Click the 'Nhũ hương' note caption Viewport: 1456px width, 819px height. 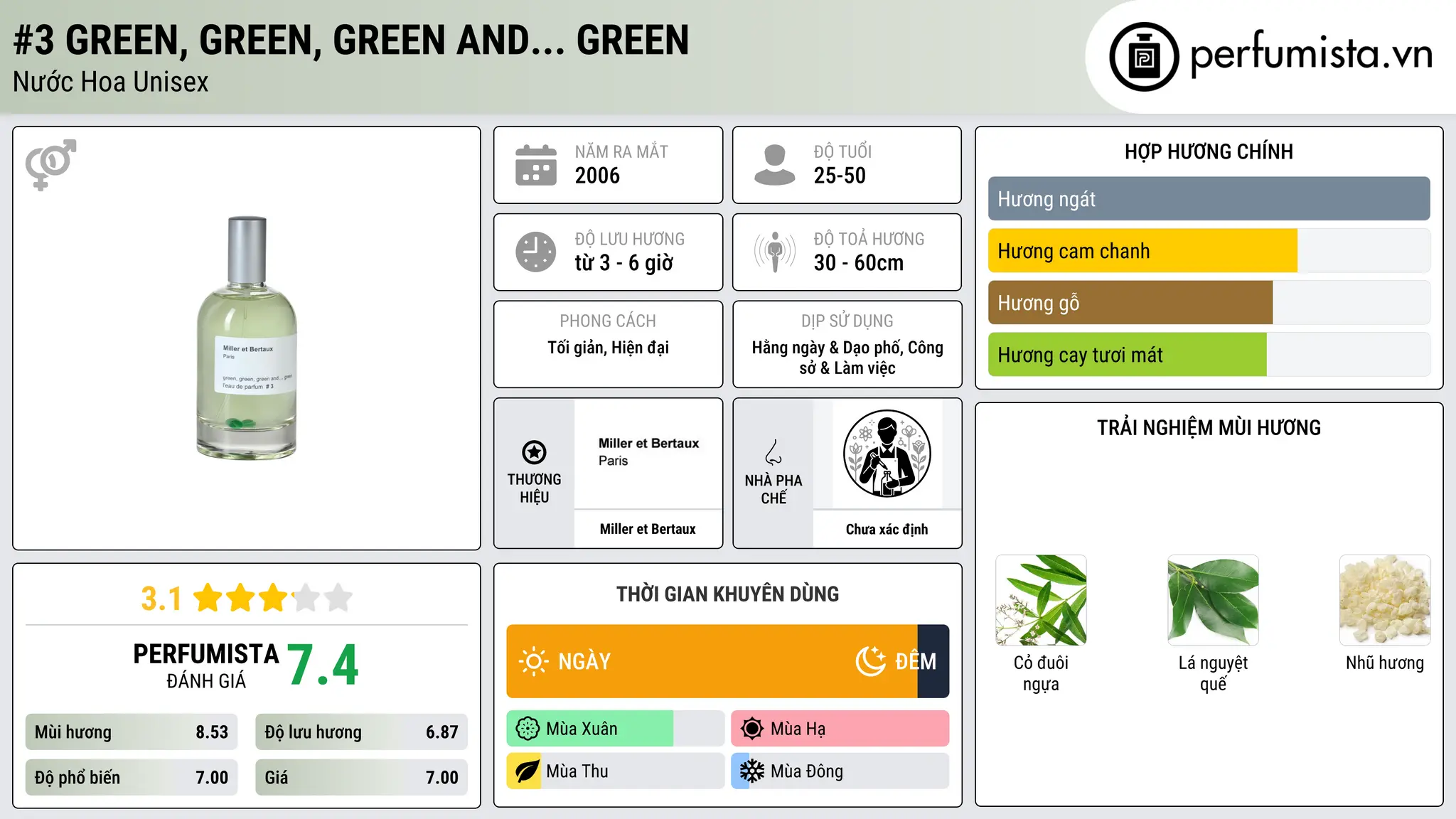[x=1385, y=663]
